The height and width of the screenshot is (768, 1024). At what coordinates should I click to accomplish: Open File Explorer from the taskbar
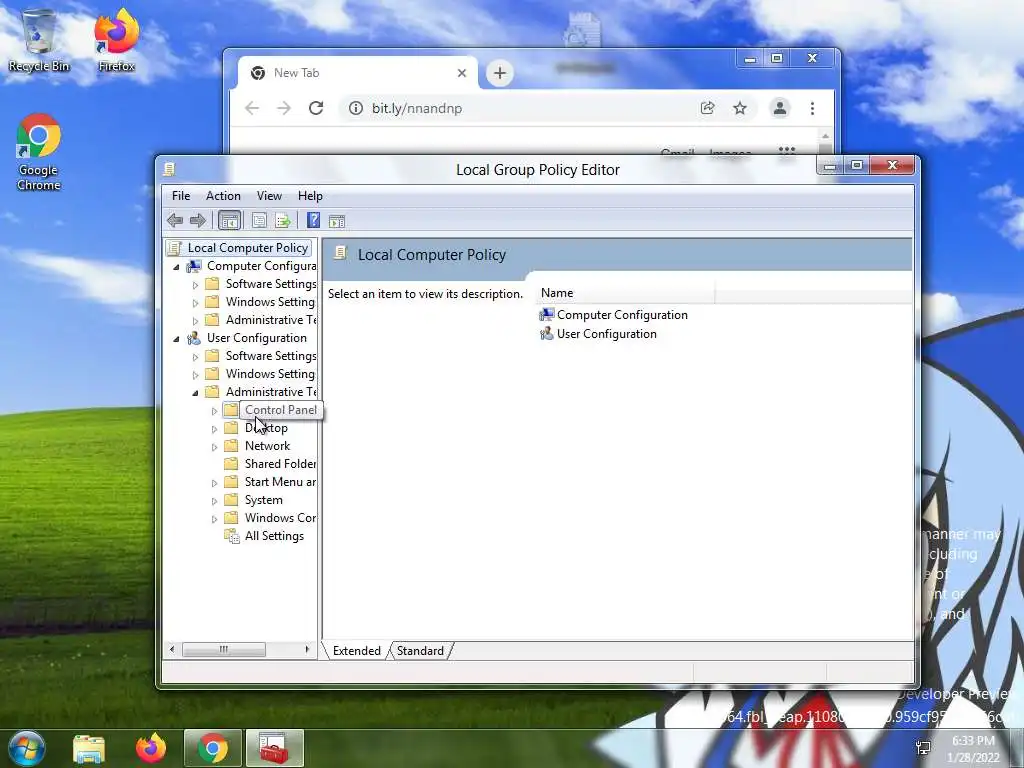pyautogui.click(x=89, y=748)
